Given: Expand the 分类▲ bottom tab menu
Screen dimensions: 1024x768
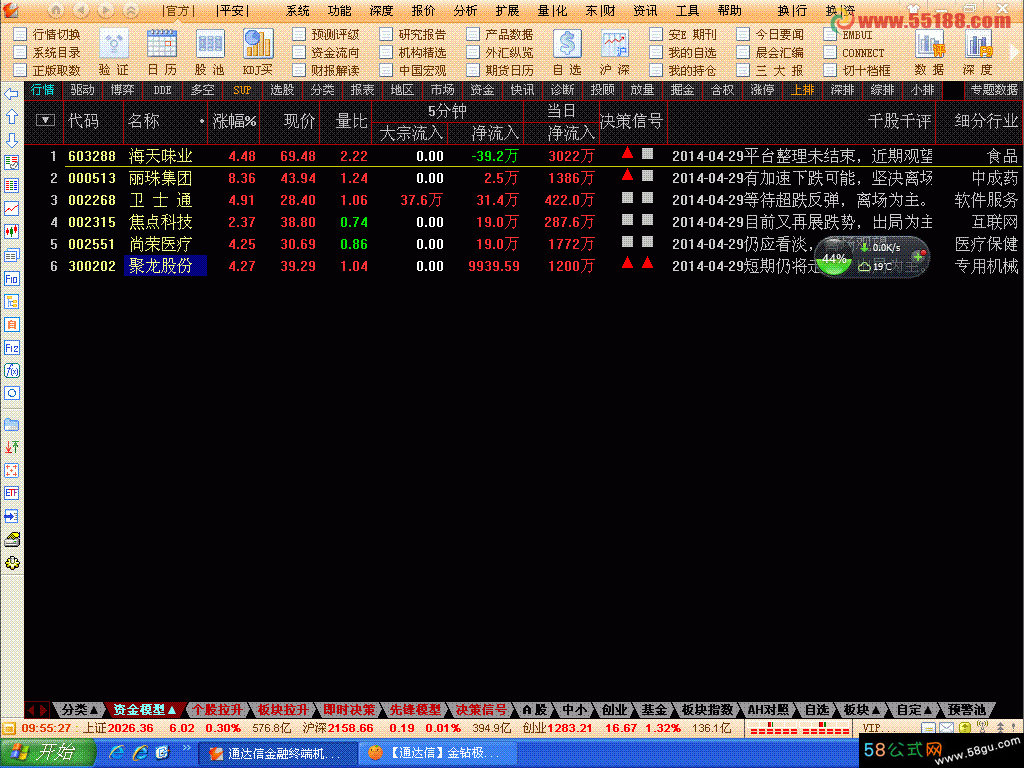Looking at the screenshot, I should (80, 710).
